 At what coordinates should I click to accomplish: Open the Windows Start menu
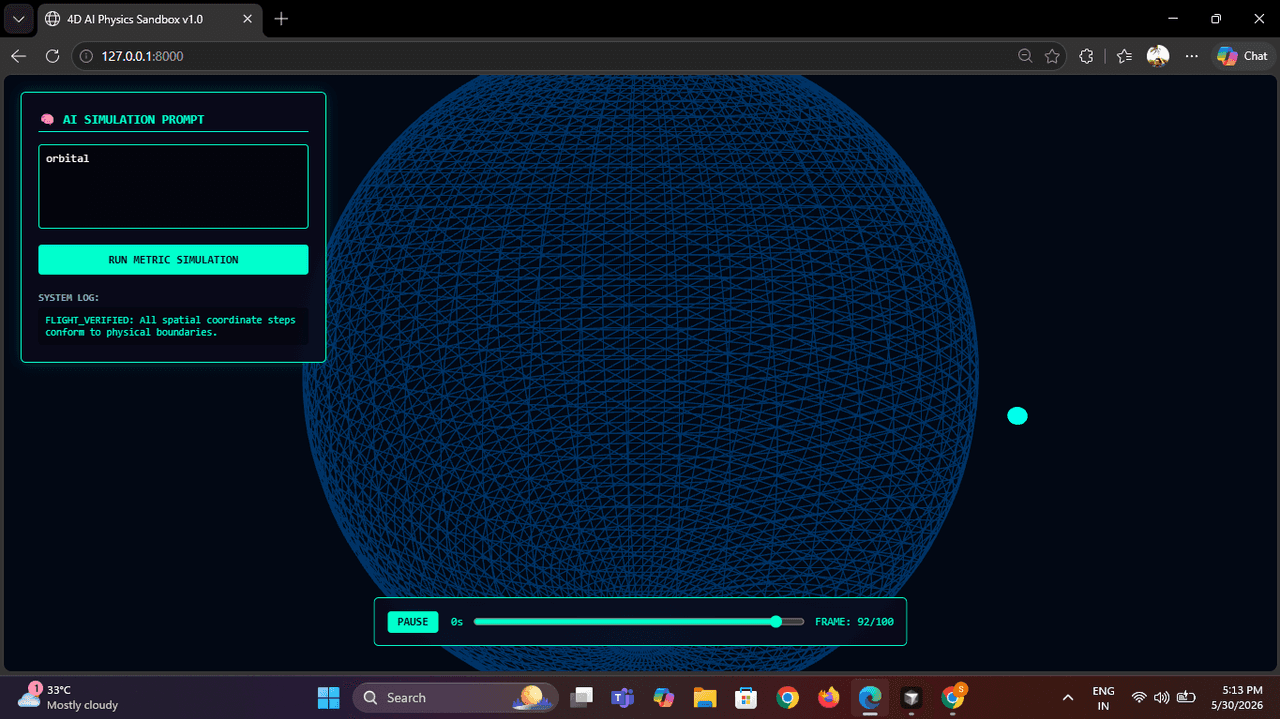[x=328, y=697]
